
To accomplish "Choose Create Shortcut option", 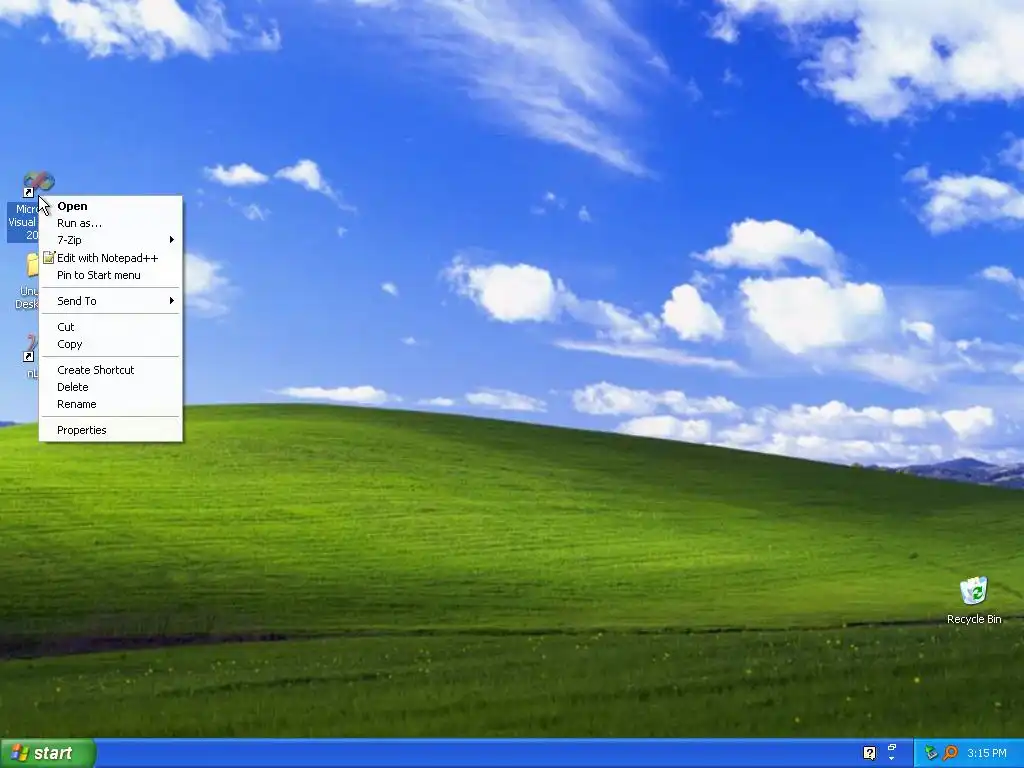I will (111, 370).
